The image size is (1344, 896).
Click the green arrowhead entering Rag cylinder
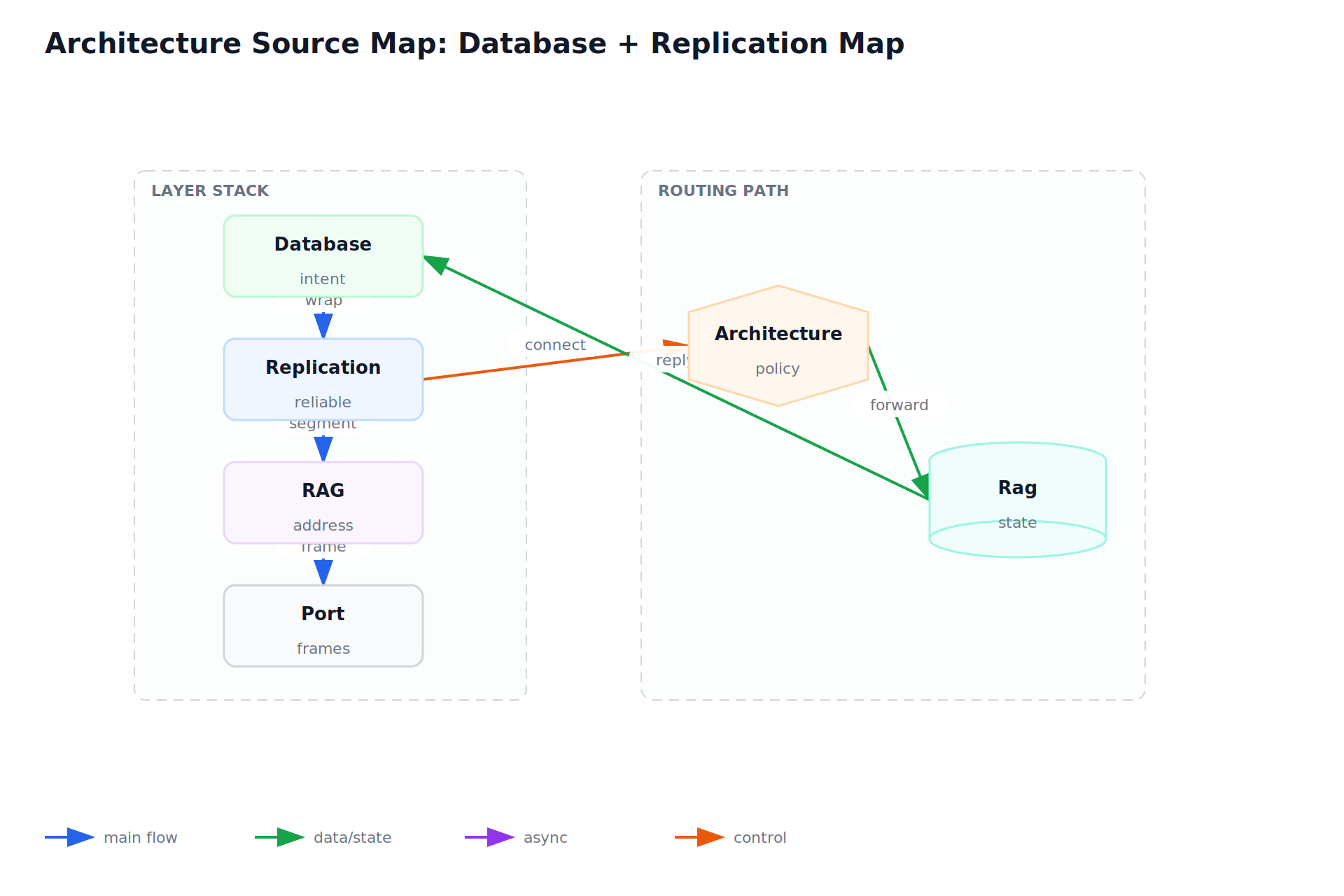click(x=921, y=485)
